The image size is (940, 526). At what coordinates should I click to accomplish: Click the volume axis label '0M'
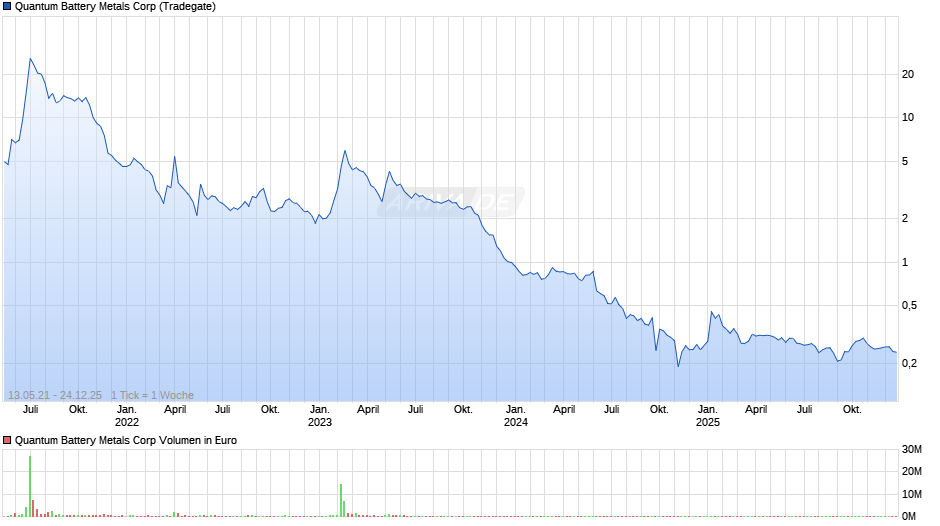(x=909, y=516)
